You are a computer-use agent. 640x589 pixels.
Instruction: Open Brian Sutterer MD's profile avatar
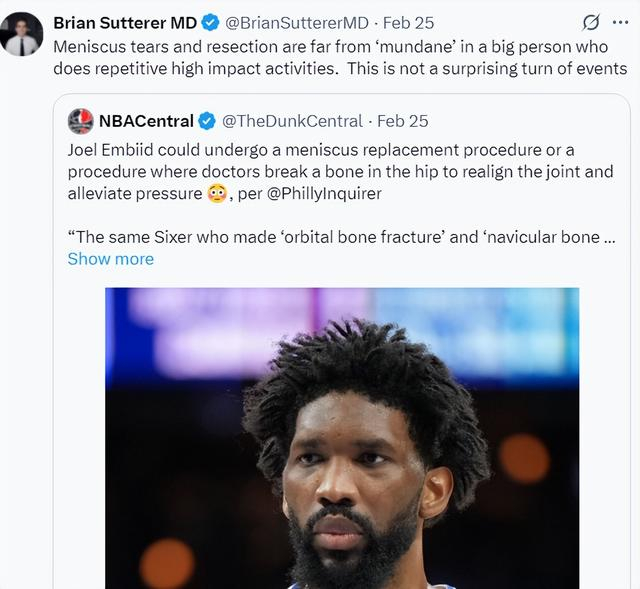coord(22,34)
